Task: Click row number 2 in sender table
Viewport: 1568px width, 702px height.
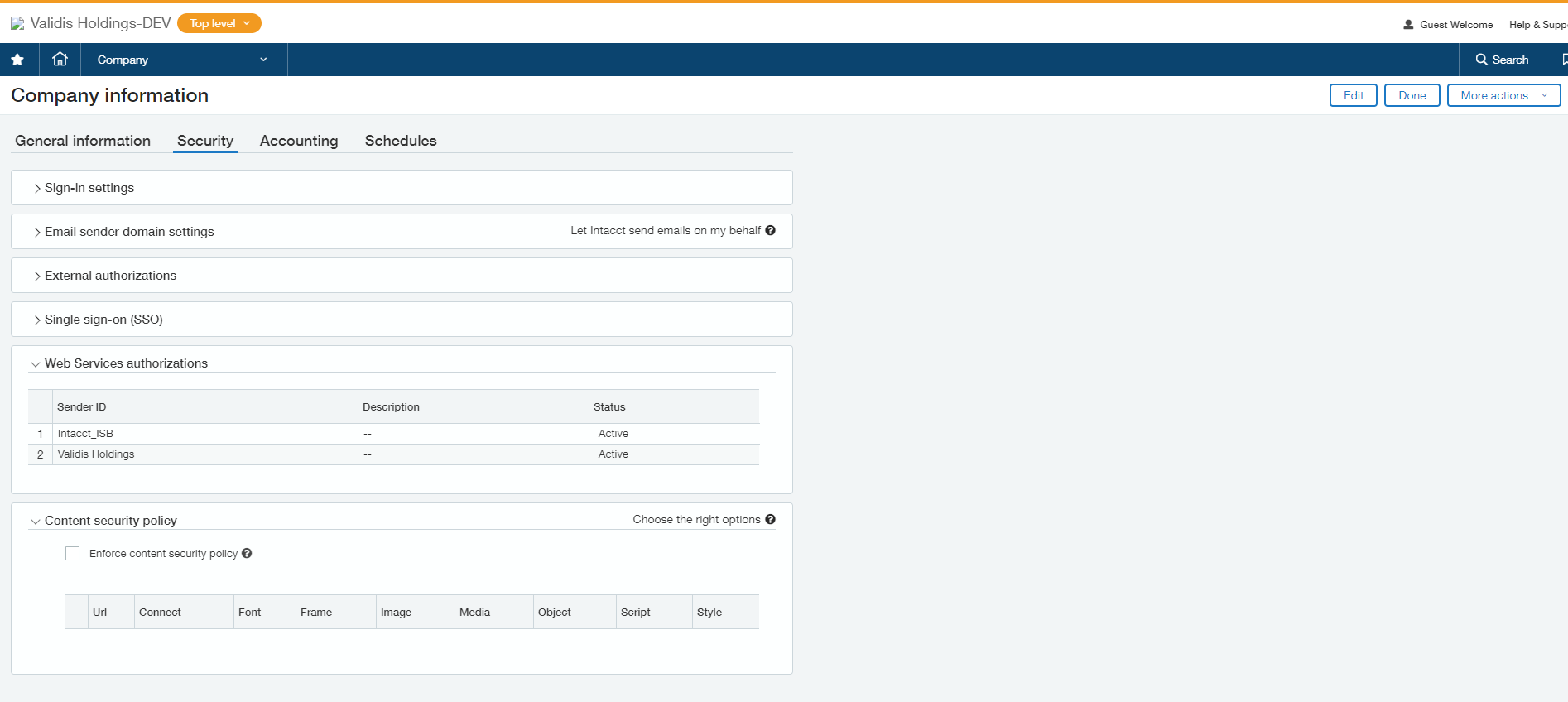Action: click(x=40, y=454)
